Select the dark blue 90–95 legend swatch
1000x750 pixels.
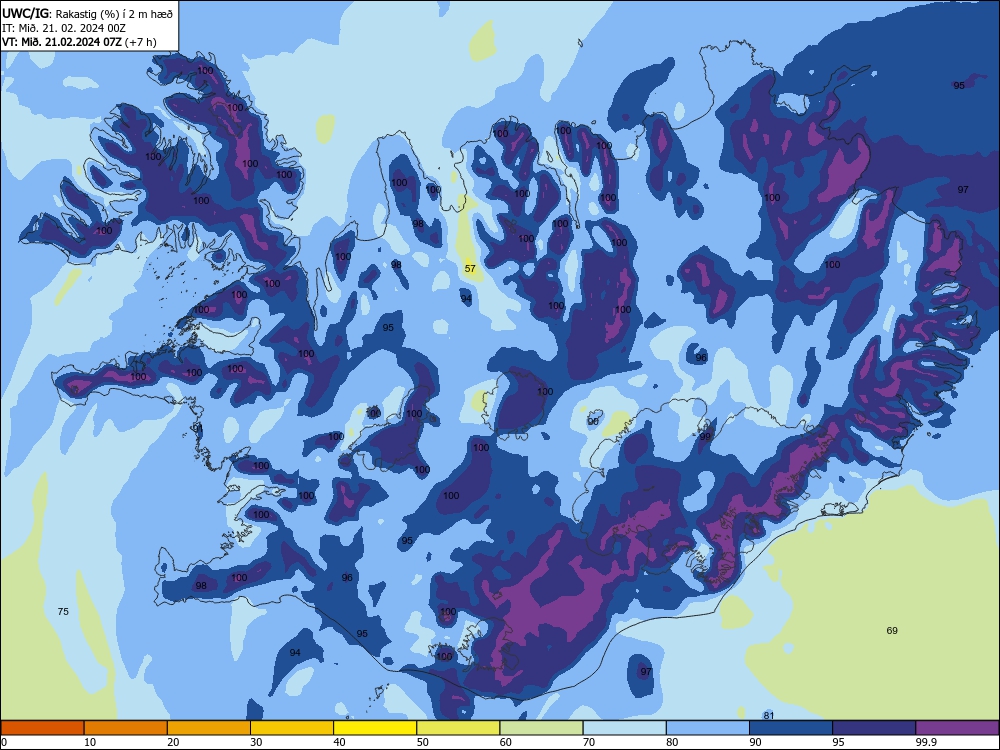790,728
